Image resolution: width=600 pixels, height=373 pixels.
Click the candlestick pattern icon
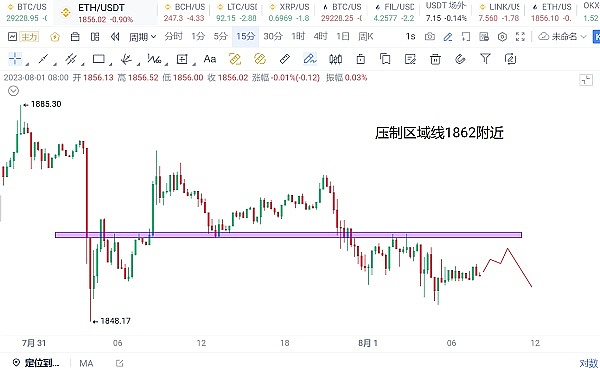(x=335, y=59)
